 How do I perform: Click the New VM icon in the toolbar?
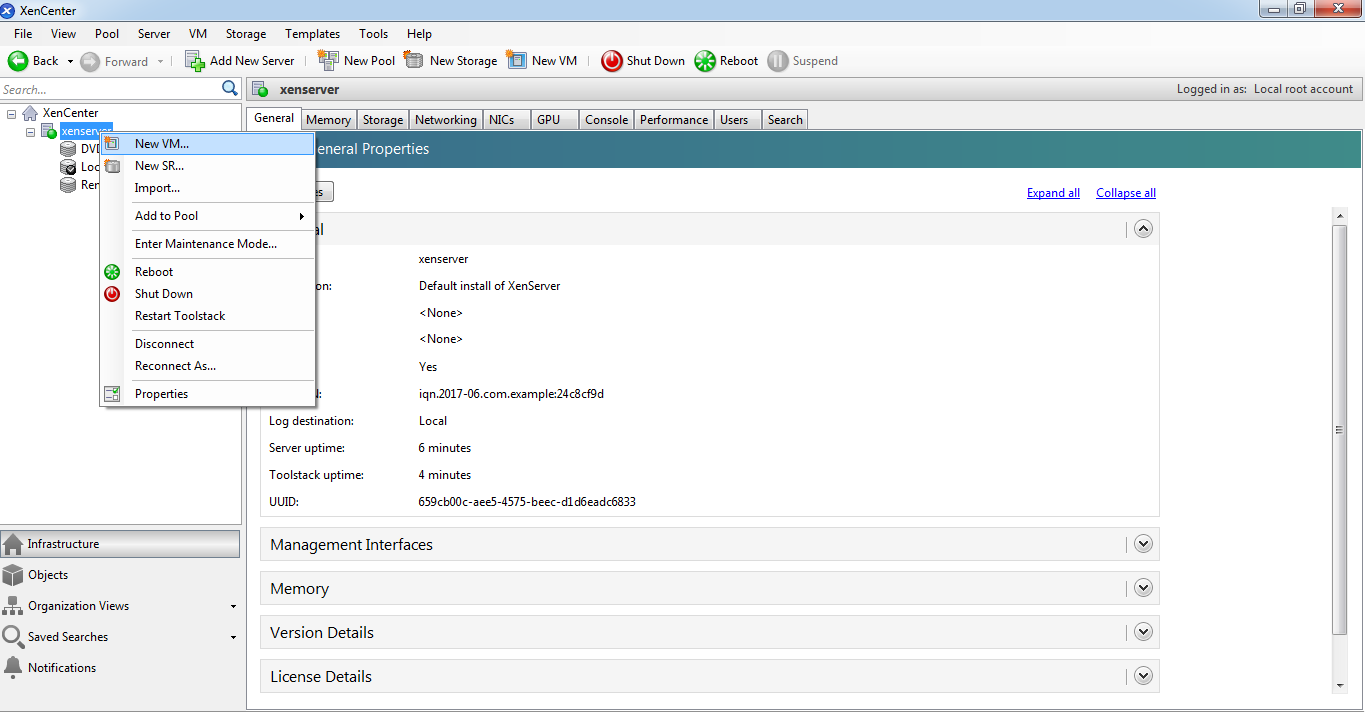[x=516, y=61]
